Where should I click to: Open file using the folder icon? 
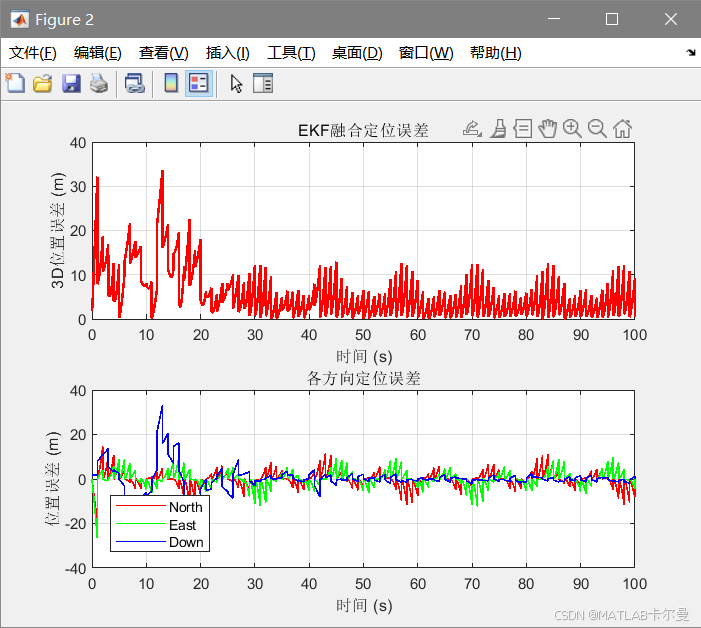(42, 84)
